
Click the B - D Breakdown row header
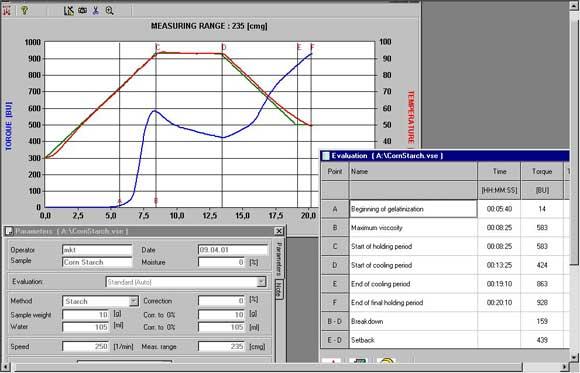click(x=335, y=321)
